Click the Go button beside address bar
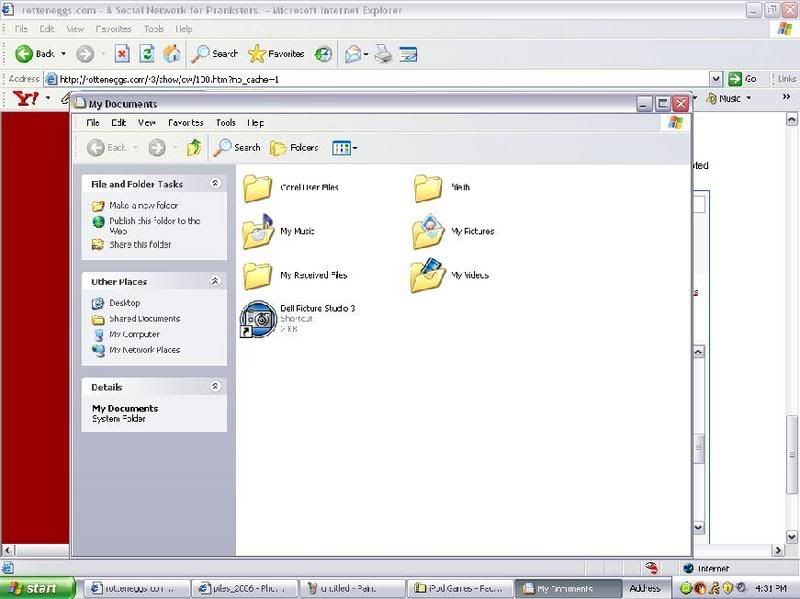This screenshot has height=599, width=800. tap(742, 79)
